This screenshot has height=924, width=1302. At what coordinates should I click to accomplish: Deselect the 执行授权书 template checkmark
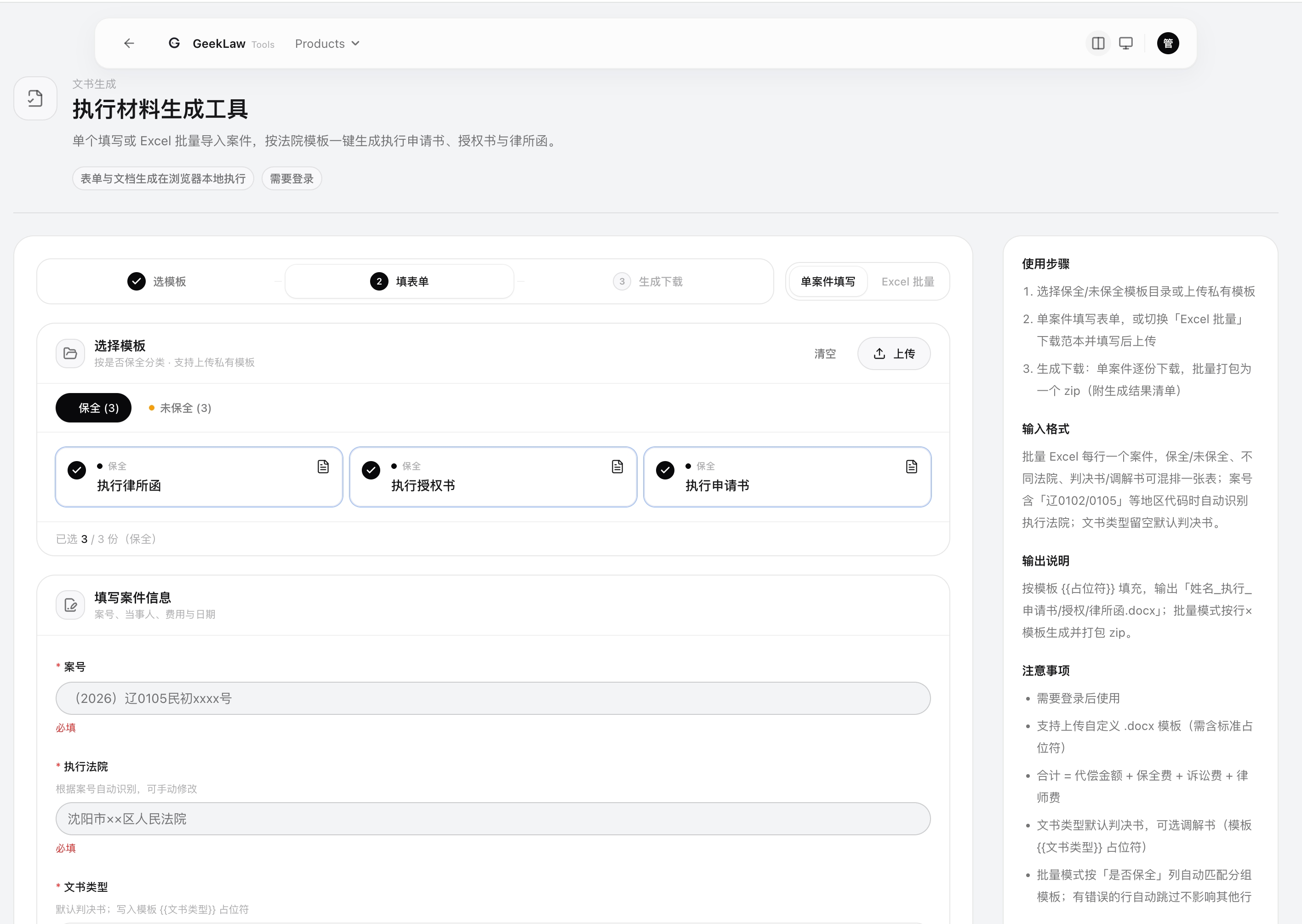[371, 470]
